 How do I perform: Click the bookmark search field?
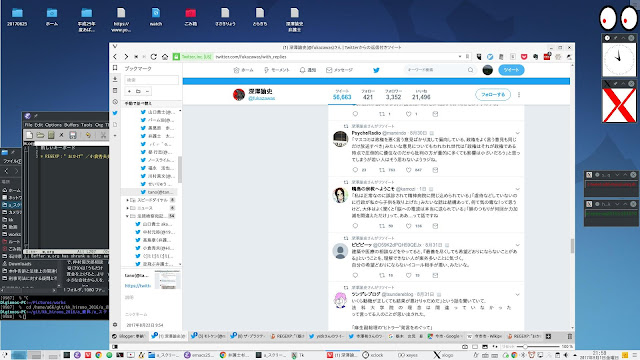[x=151, y=80]
